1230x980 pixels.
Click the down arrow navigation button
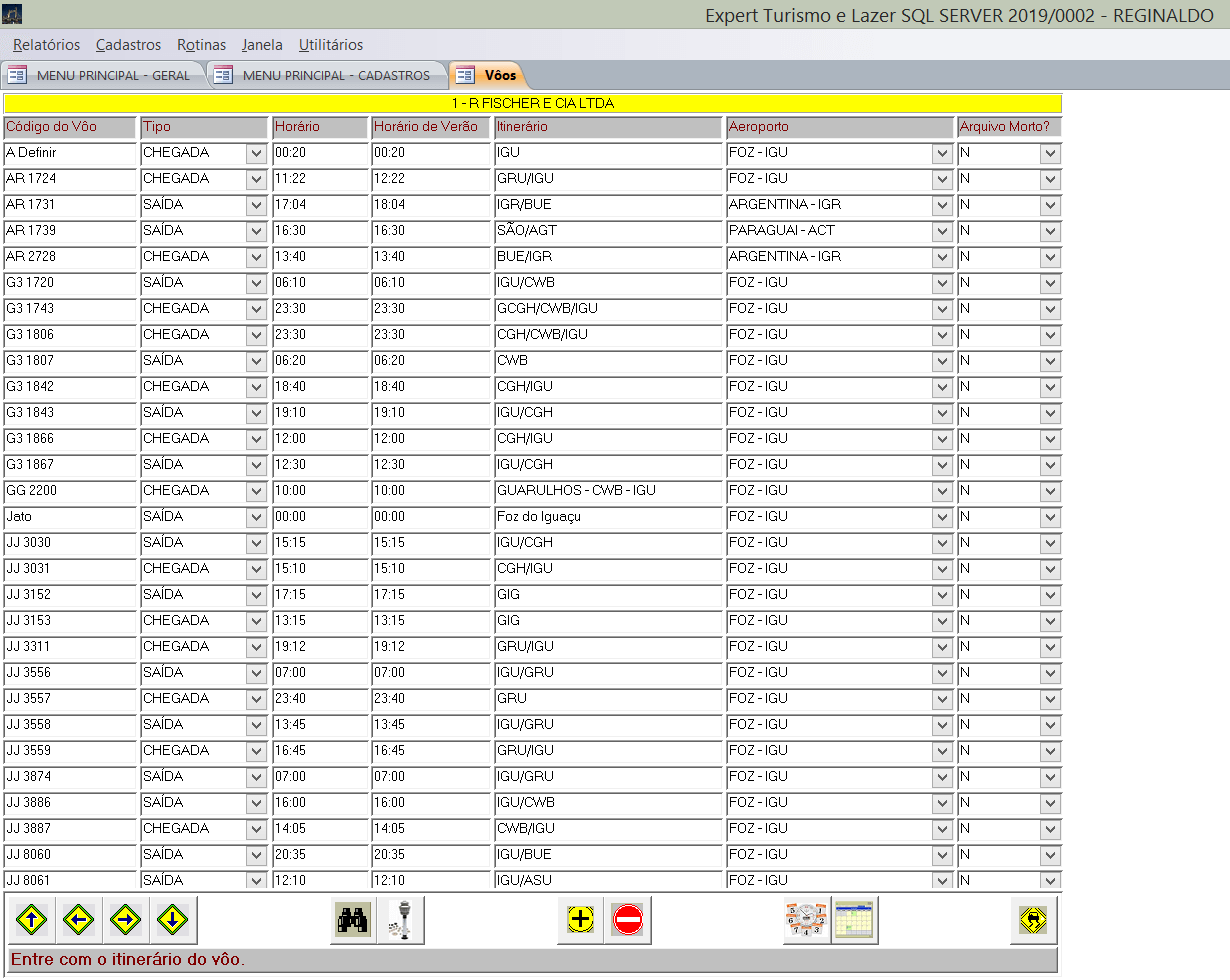tap(173, 919)
